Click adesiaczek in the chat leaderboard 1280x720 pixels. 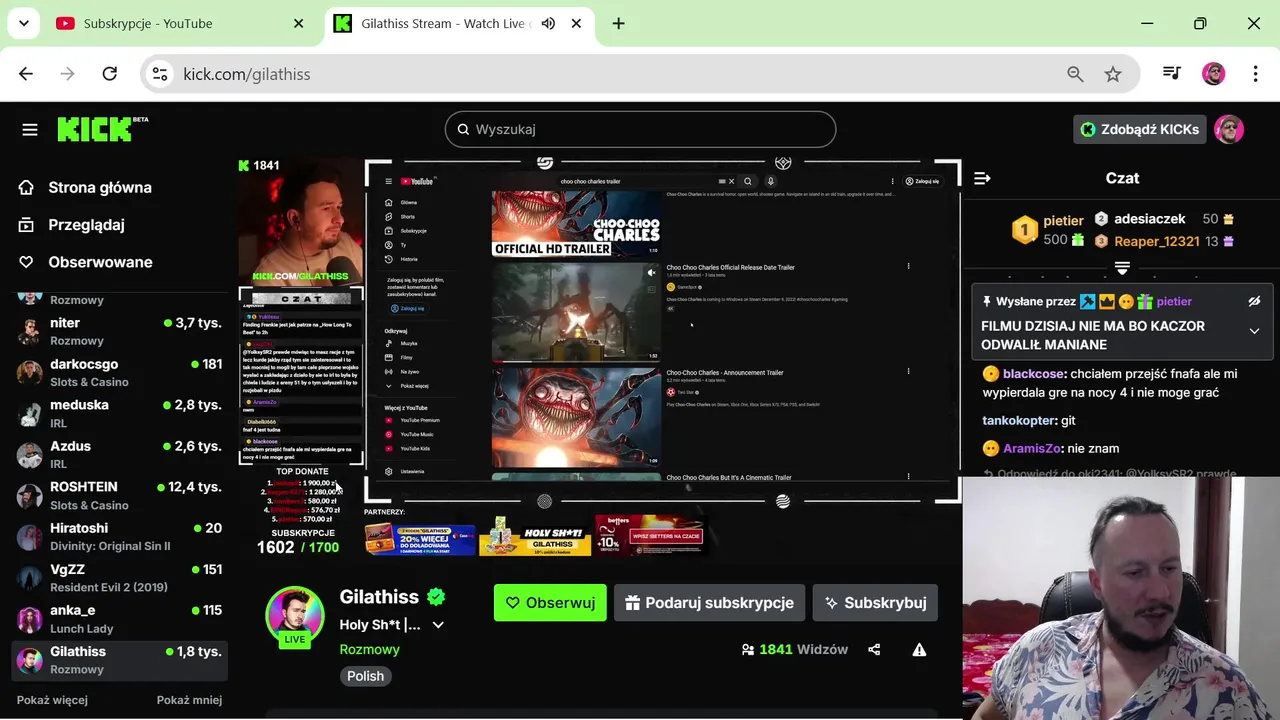pyautogui.click(x=1149, y=219)
